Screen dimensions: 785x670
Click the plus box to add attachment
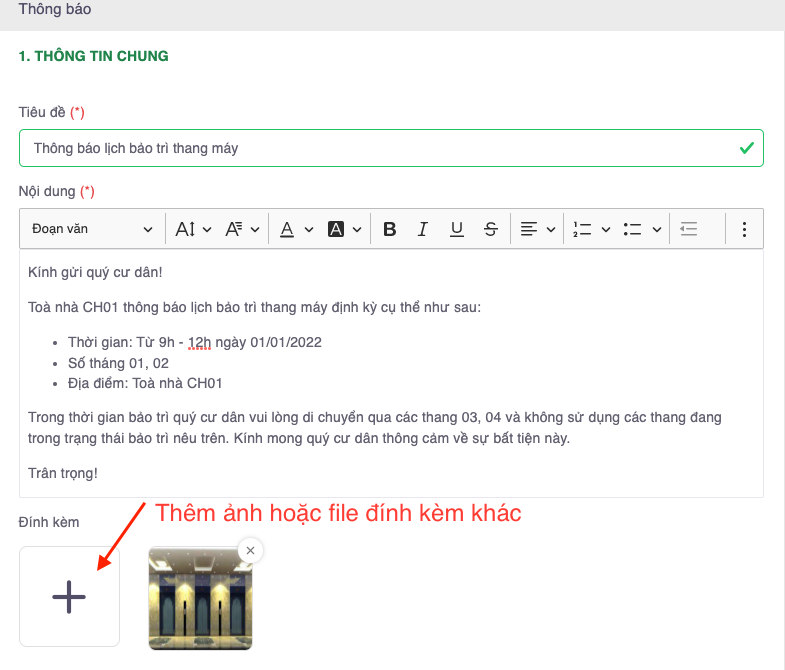(x=69, y=596)
